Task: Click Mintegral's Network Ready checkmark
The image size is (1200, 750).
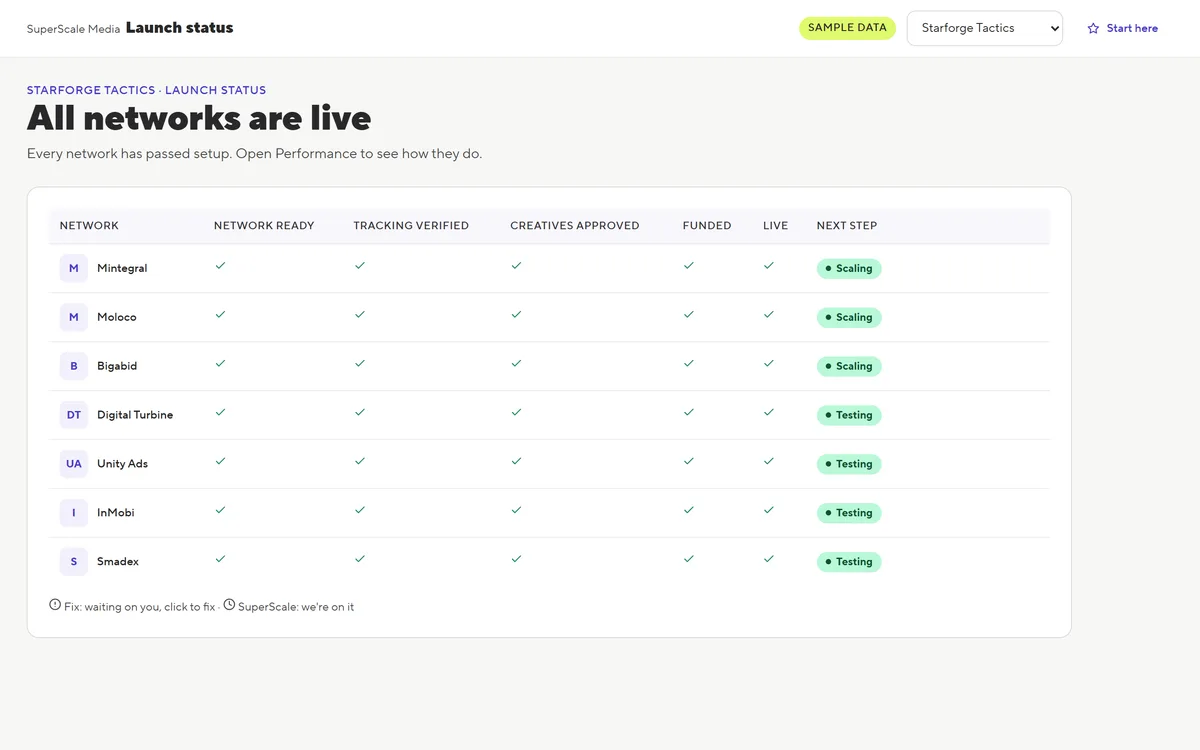Action: click(x=220, y=266)
